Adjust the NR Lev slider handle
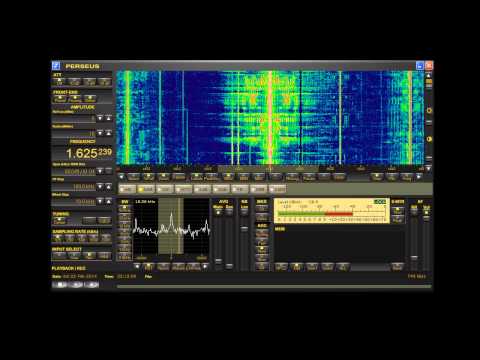 (244, 228)
